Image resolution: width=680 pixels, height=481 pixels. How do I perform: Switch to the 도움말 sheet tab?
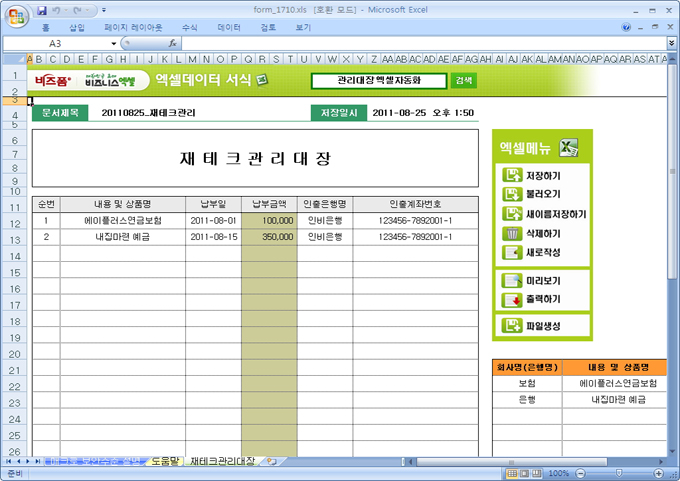pyautogui.click(x=164, y=461)
